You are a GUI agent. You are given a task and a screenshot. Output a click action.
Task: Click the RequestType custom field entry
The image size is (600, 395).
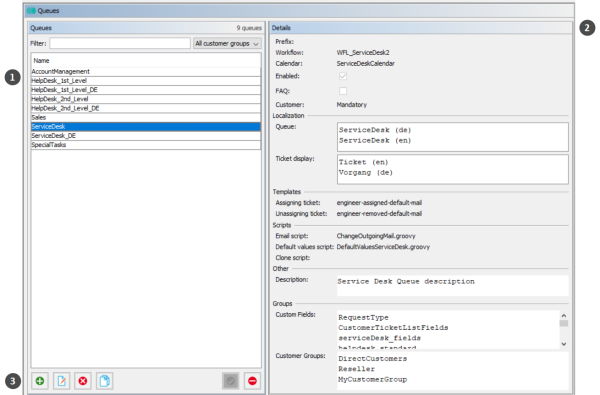(x=364, y=318)
